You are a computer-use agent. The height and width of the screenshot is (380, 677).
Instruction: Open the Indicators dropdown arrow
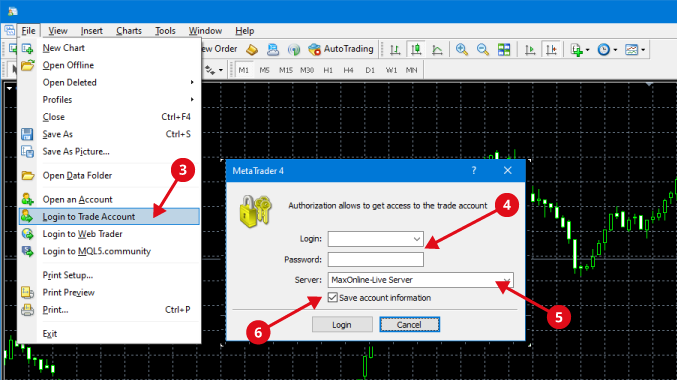[588, 50]
